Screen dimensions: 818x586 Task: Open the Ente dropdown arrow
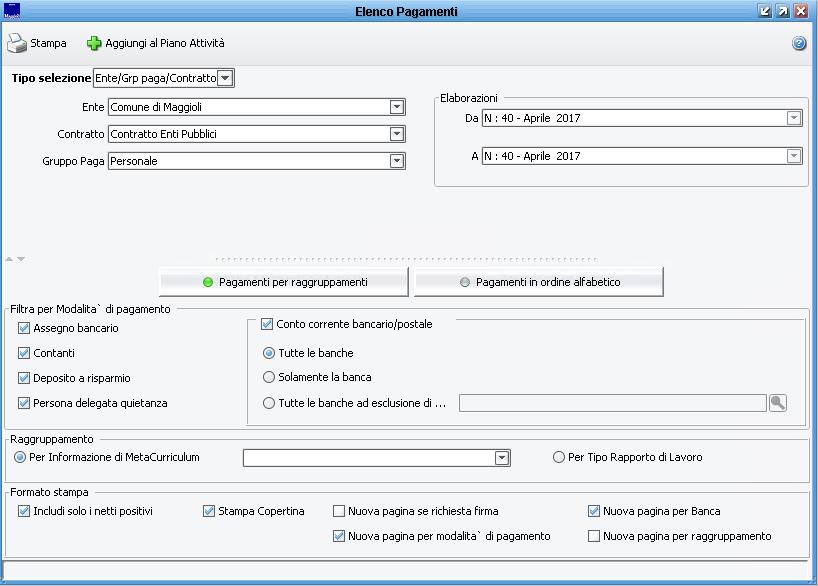pos(396,107)
